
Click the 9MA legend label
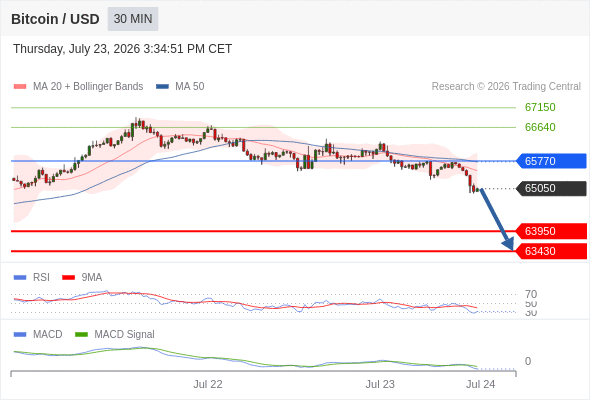(x=92, y=278)
